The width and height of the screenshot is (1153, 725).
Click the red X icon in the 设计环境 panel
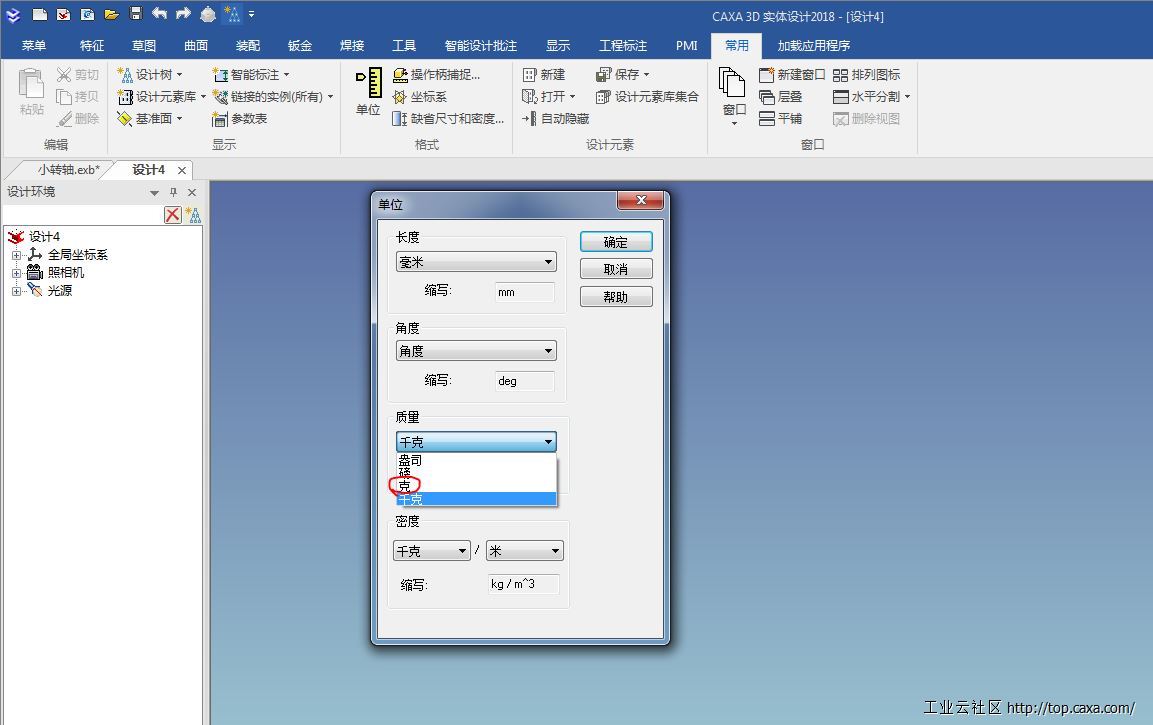coord(173,215)
